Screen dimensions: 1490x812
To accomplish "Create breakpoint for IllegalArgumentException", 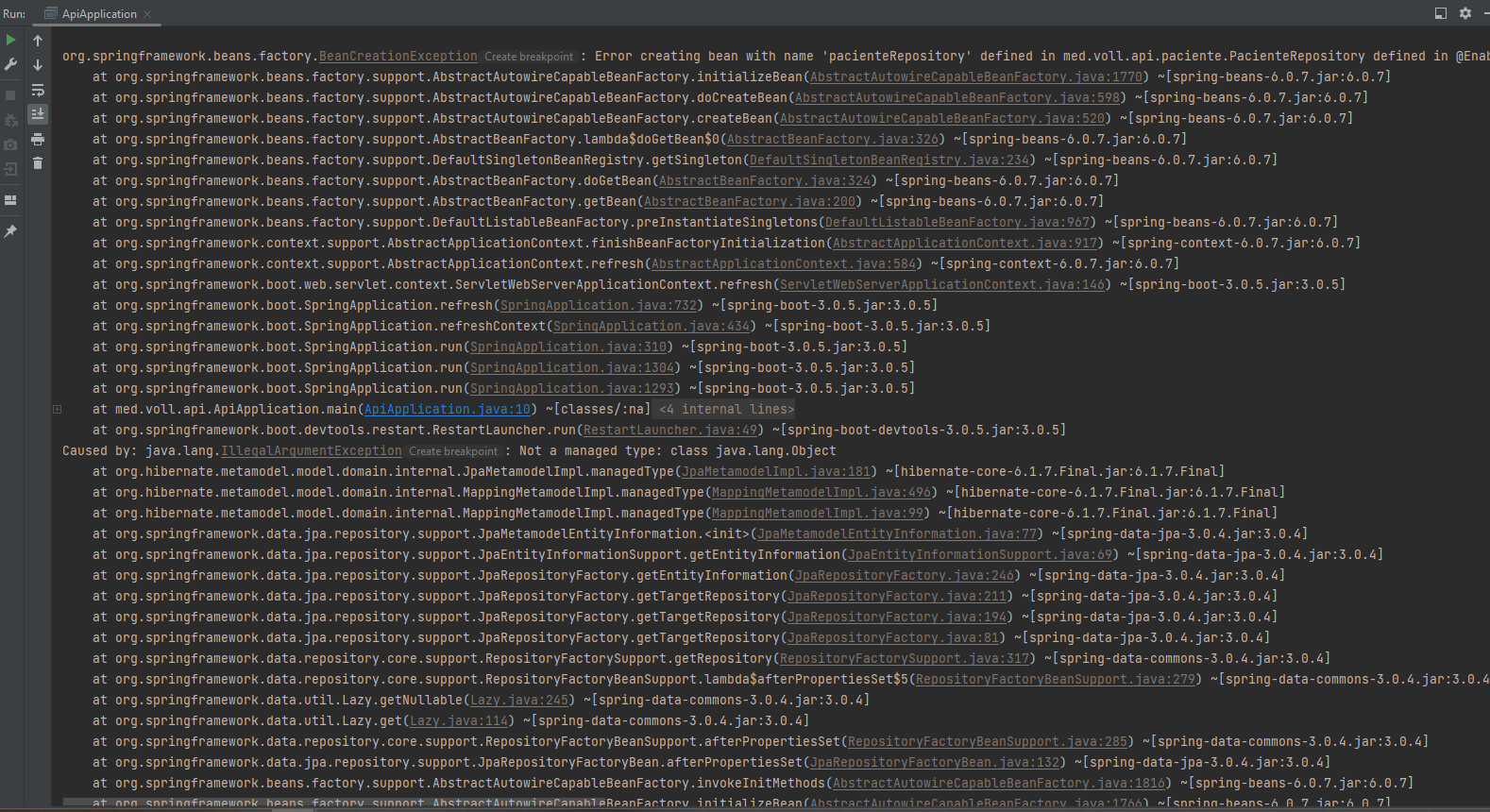I will [x=453, y=451].
